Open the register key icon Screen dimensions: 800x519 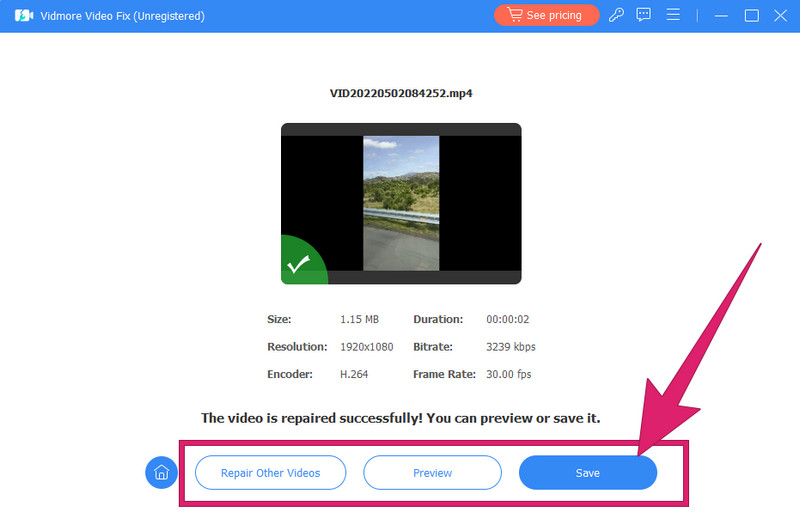tap(616, 15)
